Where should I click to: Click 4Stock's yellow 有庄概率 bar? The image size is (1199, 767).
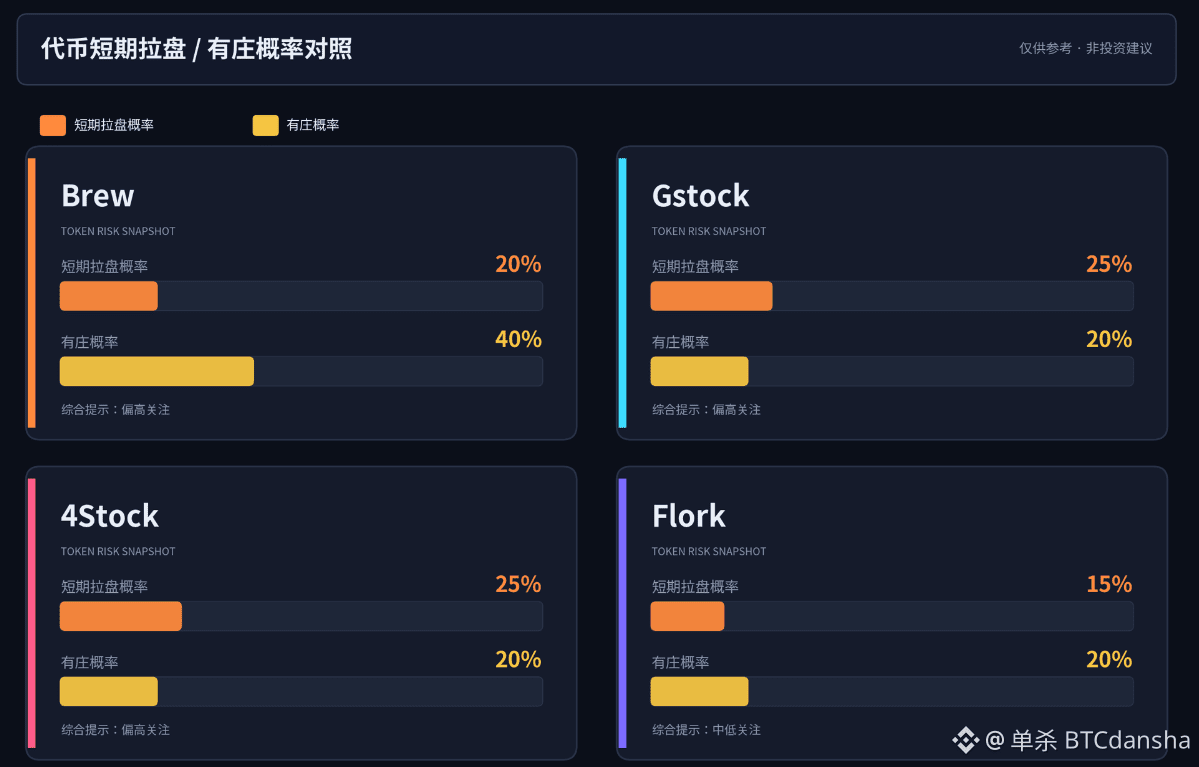click(109, 691)
